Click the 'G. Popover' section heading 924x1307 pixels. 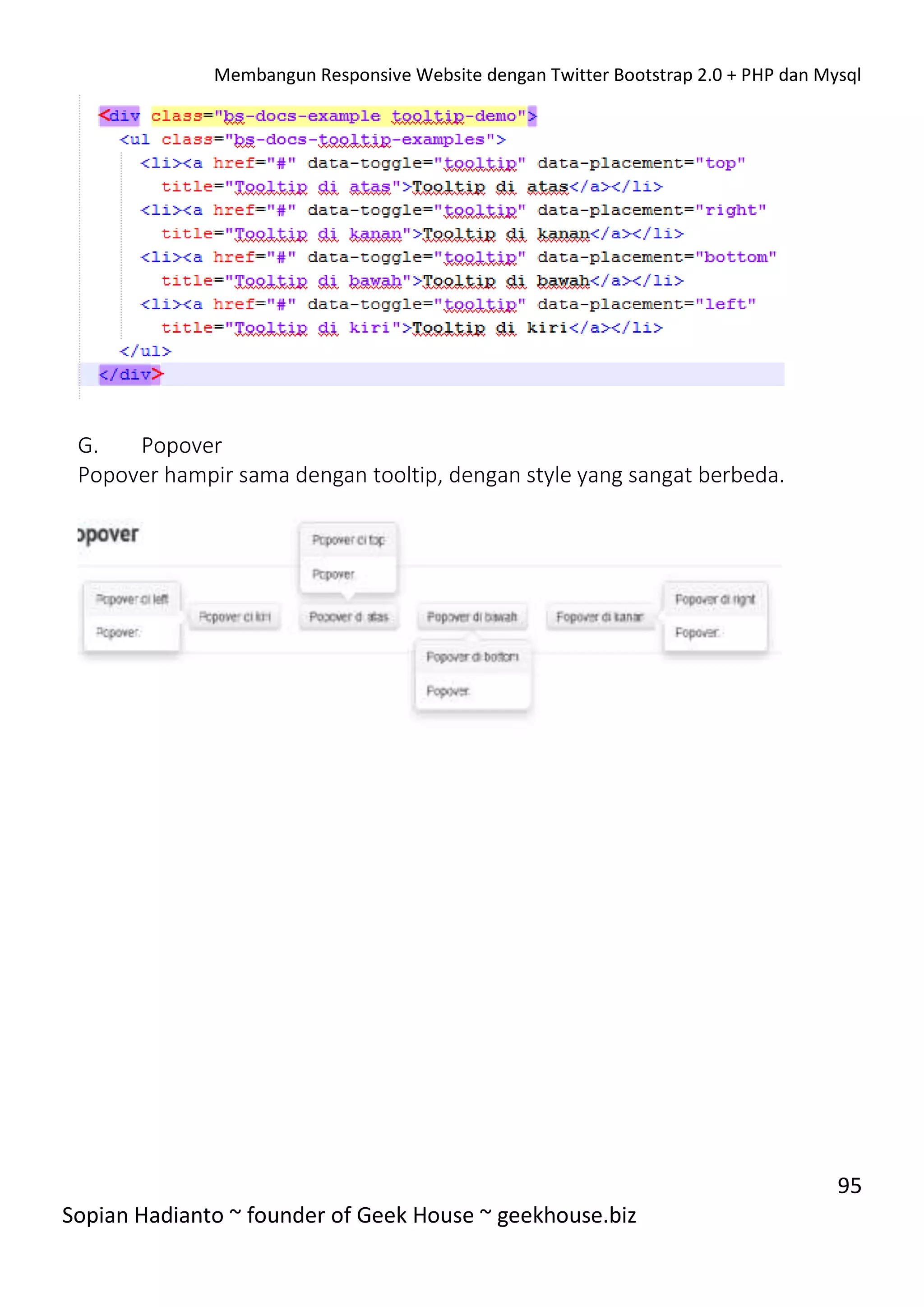click(150, 445)
